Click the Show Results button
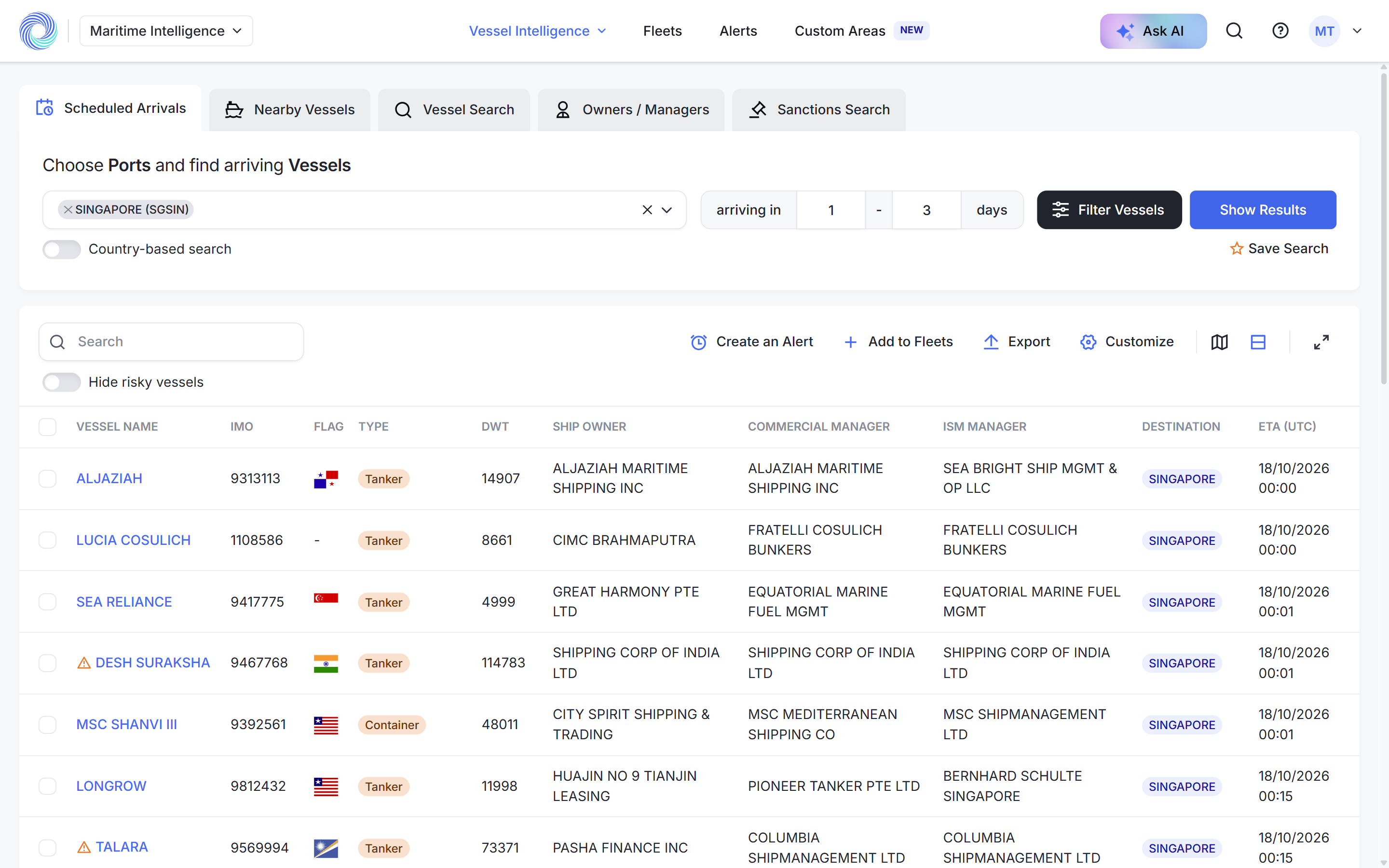The height and width of the screenshot is (868, 1389). pyautogui.click(x=1263, y=210)
